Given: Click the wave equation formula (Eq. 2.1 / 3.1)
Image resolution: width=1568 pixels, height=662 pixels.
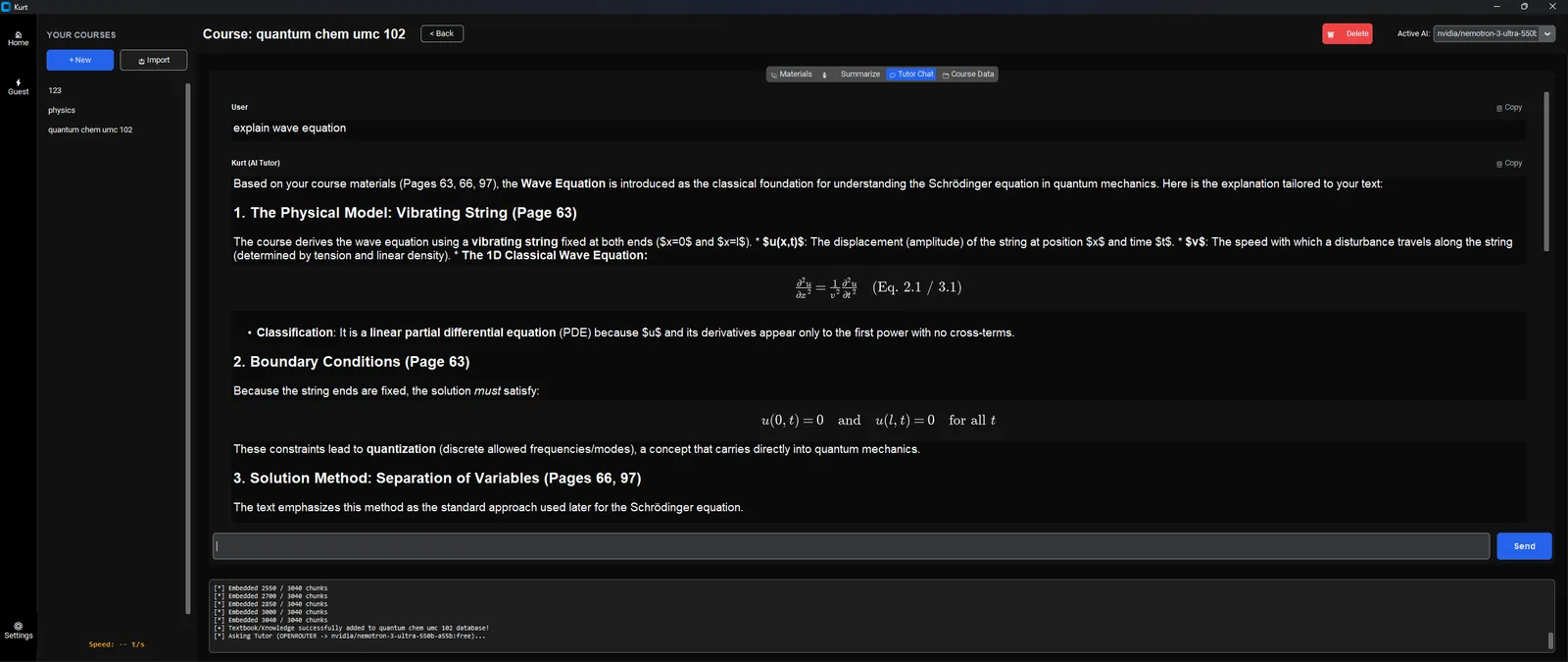Looking at the screenshot, I should point(878,287).
